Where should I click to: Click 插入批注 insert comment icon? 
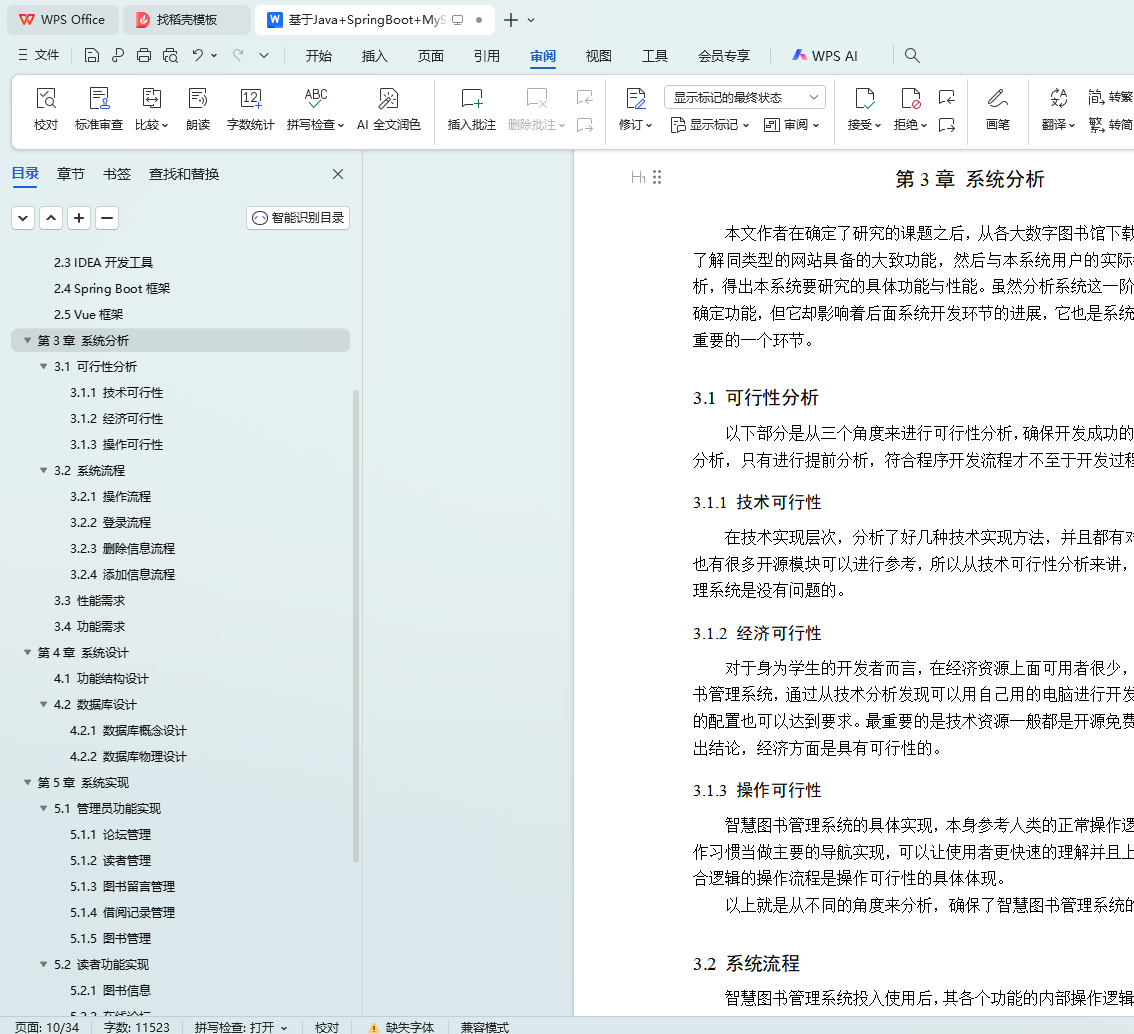coord(472,109)
